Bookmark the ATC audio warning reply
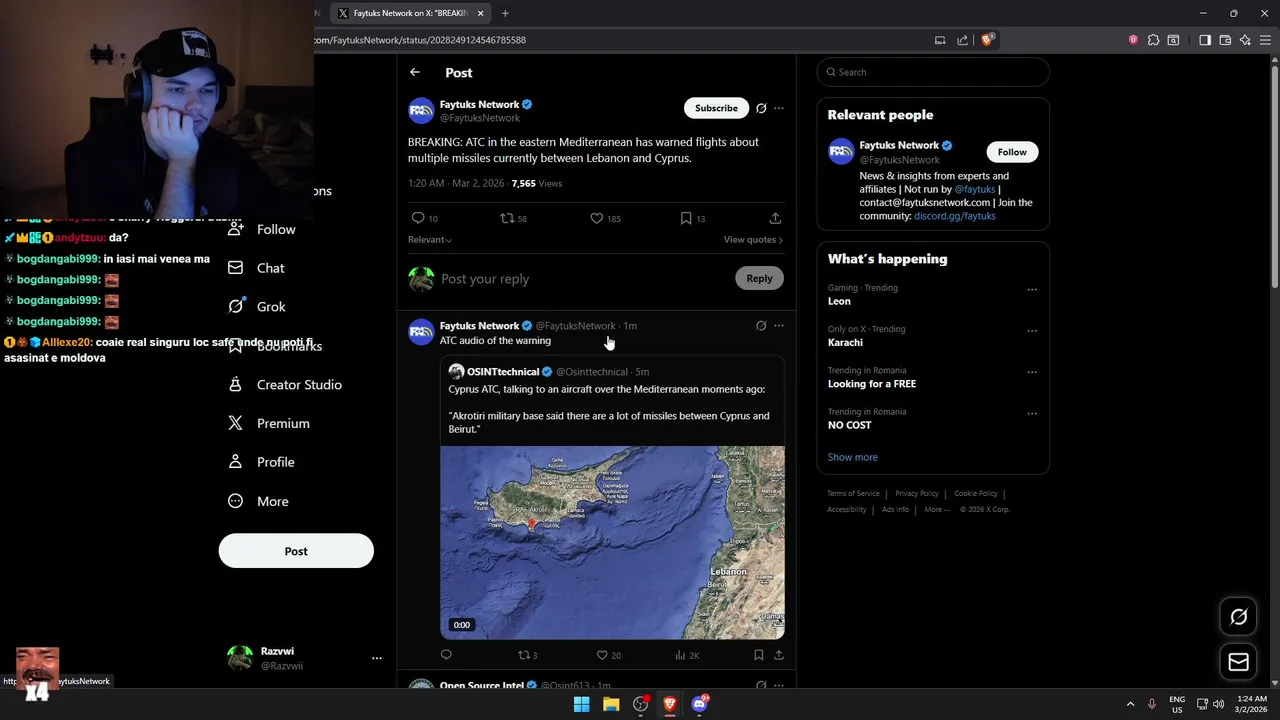Image resolution: width=1280 pixels, height=720 pixels. coord(759,655)
